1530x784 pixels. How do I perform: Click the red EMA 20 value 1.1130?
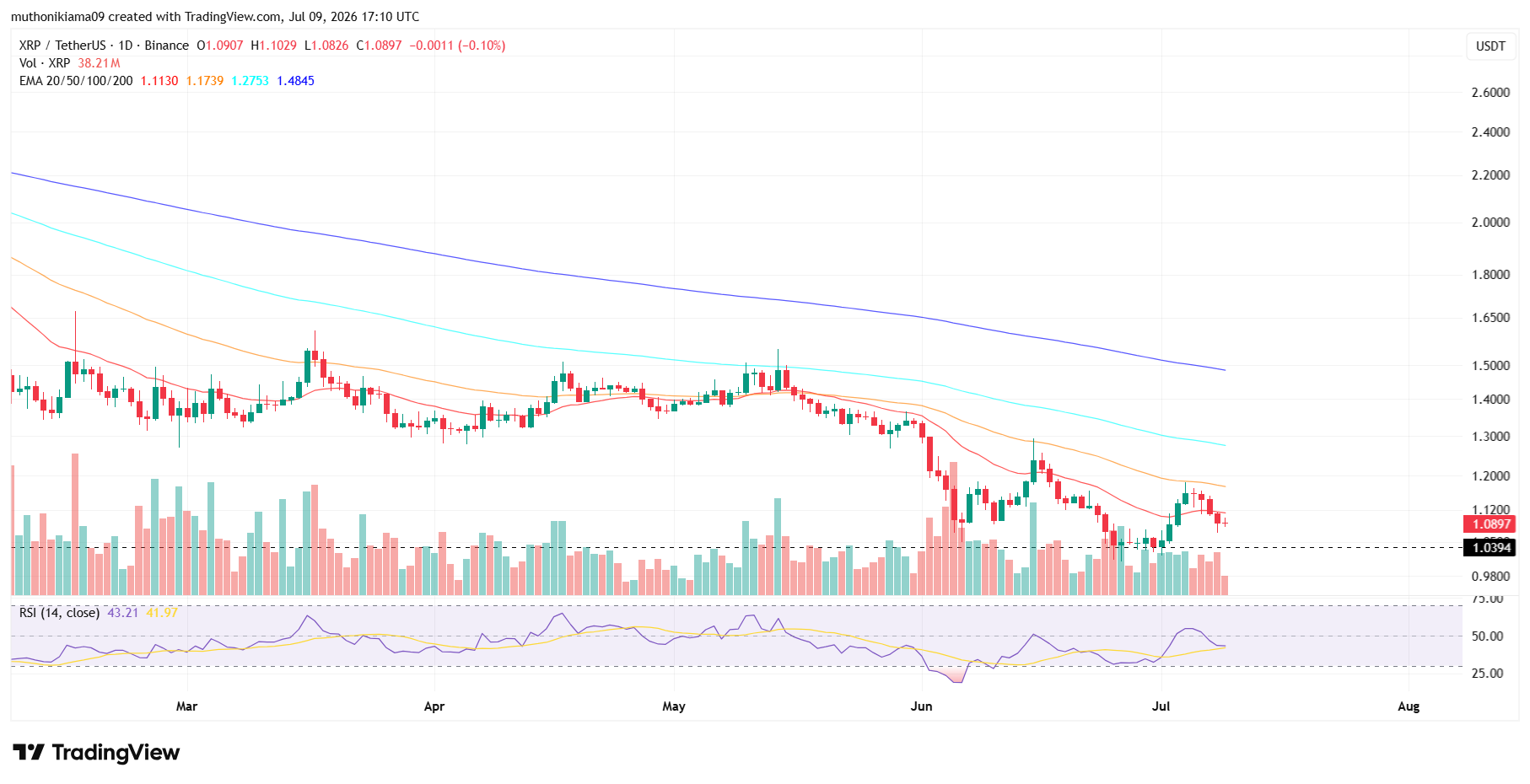tap(159, 81)
